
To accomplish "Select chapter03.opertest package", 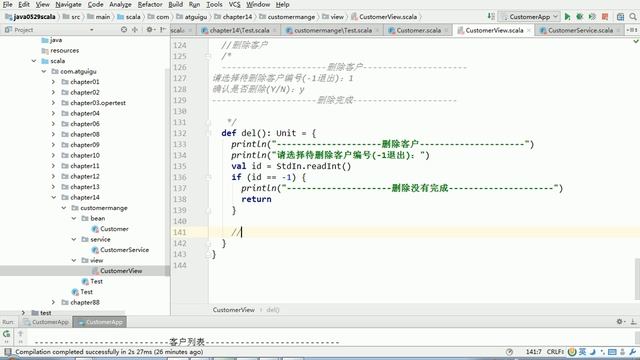I will tap(98, 103).
